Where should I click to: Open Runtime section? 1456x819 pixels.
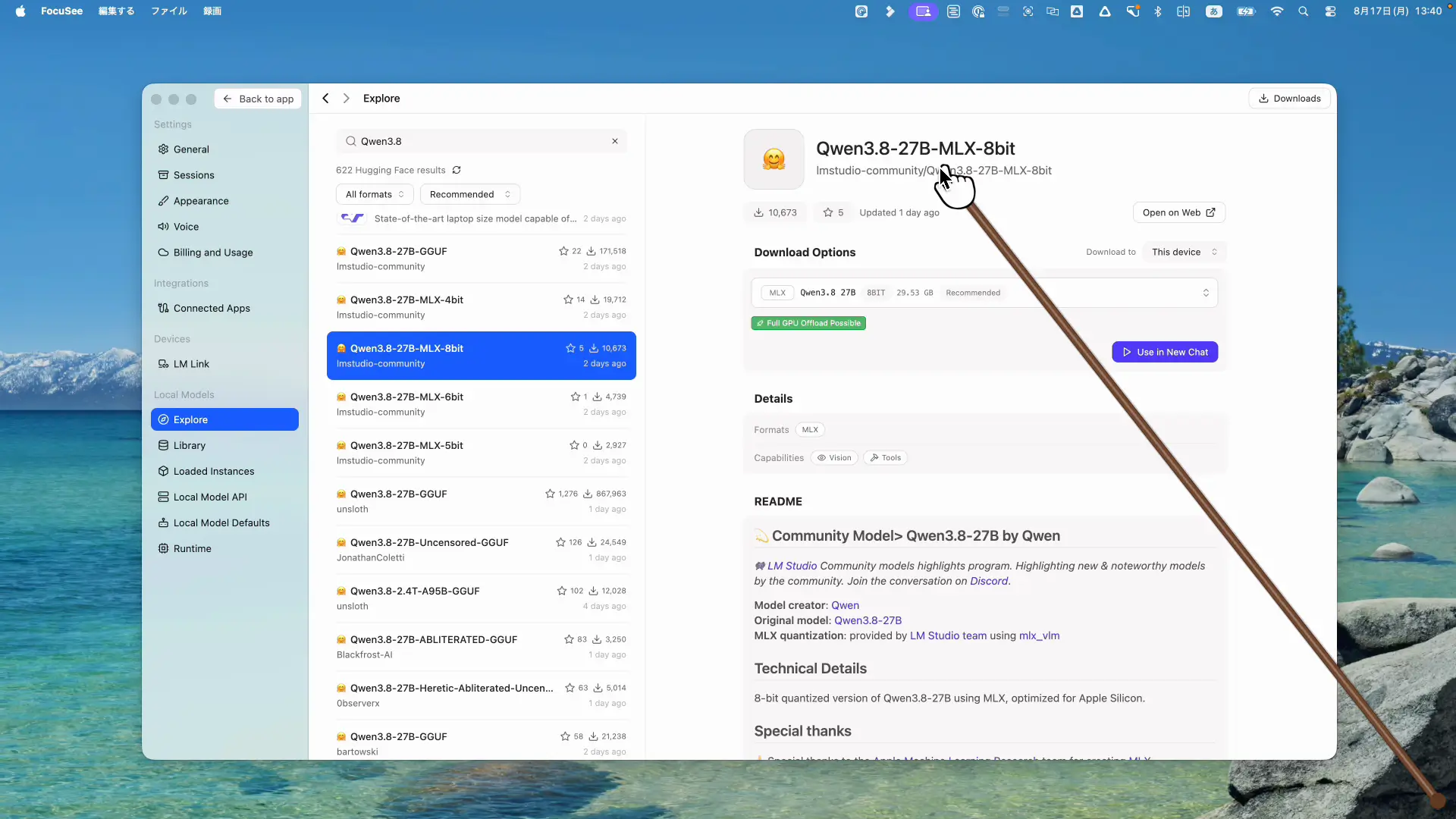pos(224,548)
